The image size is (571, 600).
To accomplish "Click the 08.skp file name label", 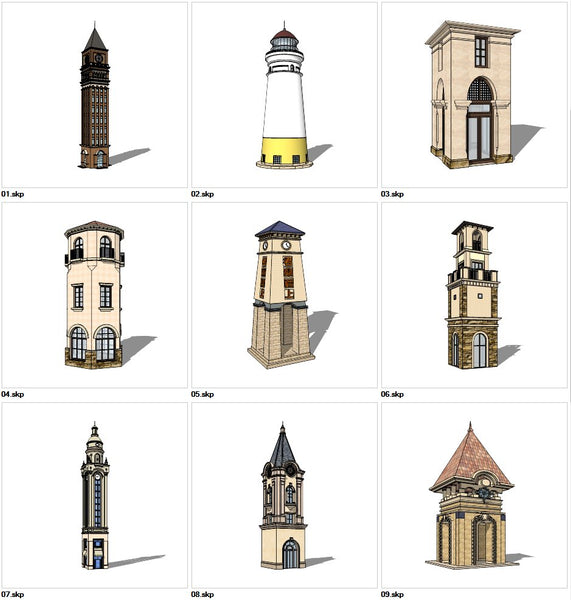I will click(x=202, y=594).
